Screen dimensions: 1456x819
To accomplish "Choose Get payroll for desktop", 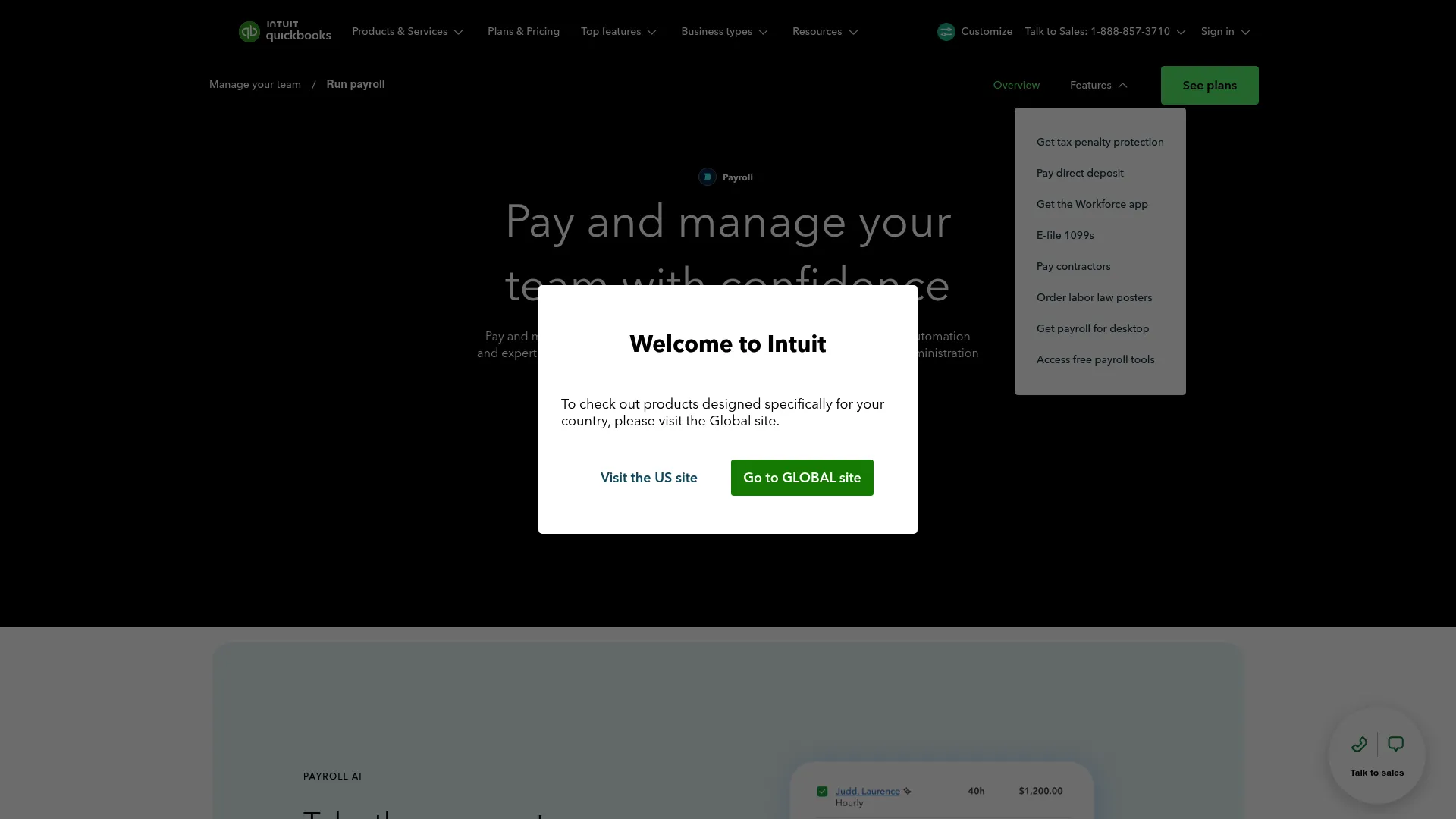I will coord(1093,328).
